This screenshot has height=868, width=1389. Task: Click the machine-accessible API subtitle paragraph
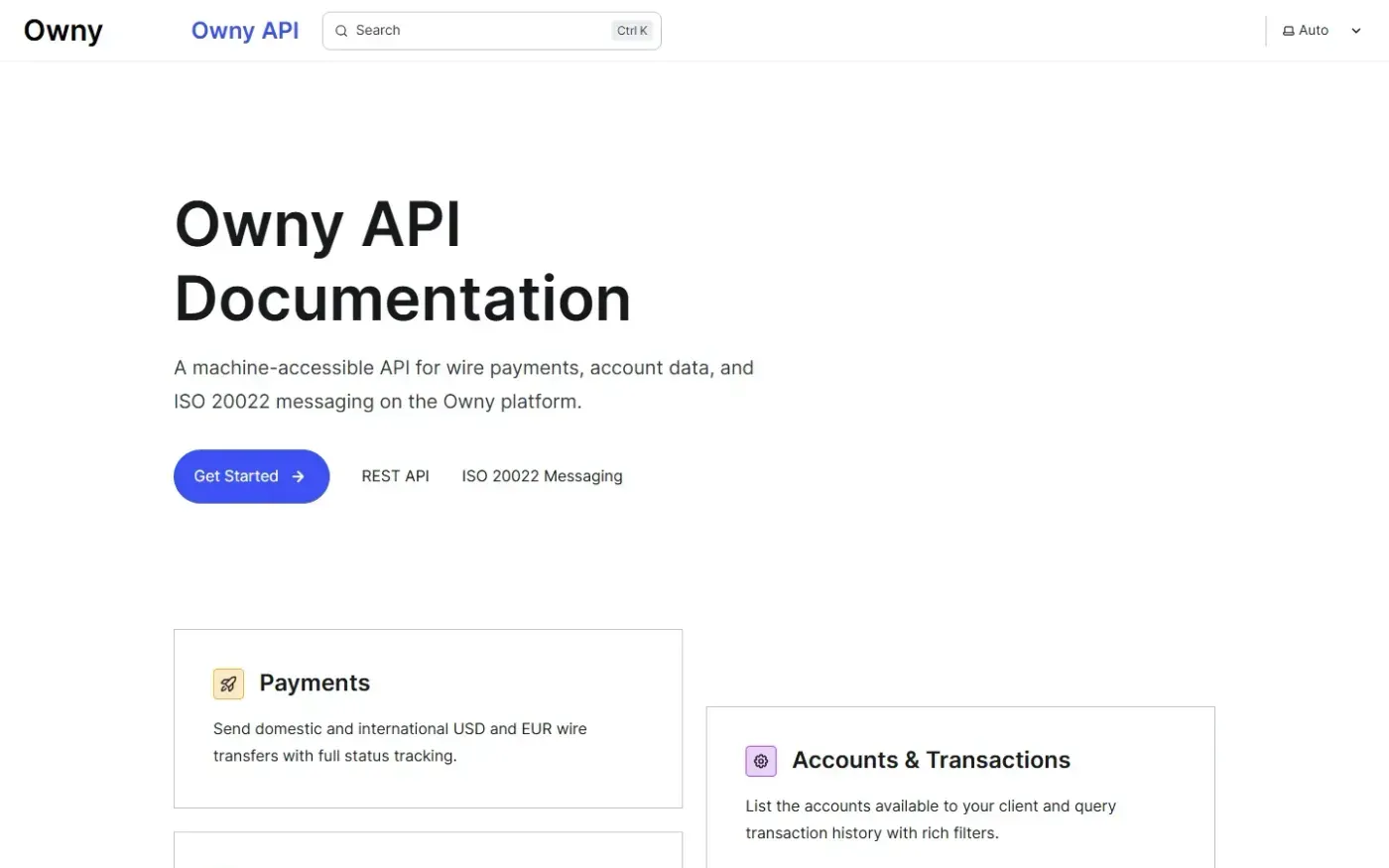463,384
